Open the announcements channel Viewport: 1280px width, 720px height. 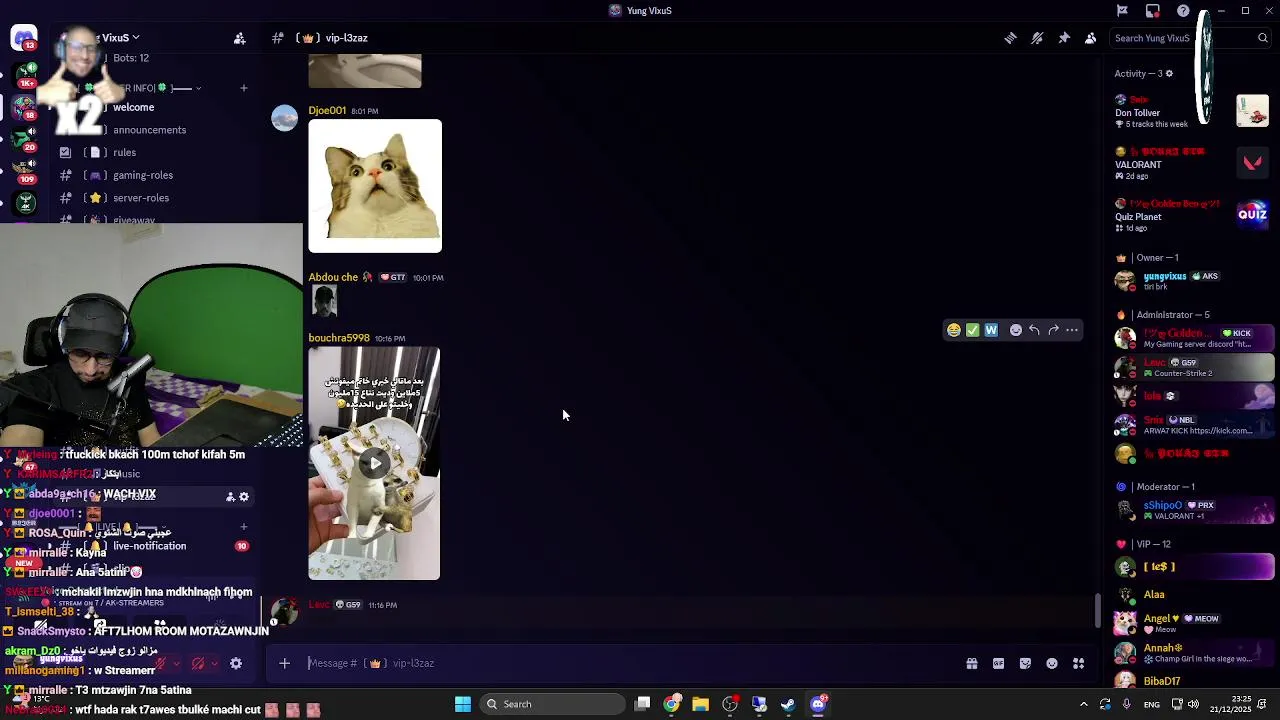pyautogui.click(x=150, y=130)
